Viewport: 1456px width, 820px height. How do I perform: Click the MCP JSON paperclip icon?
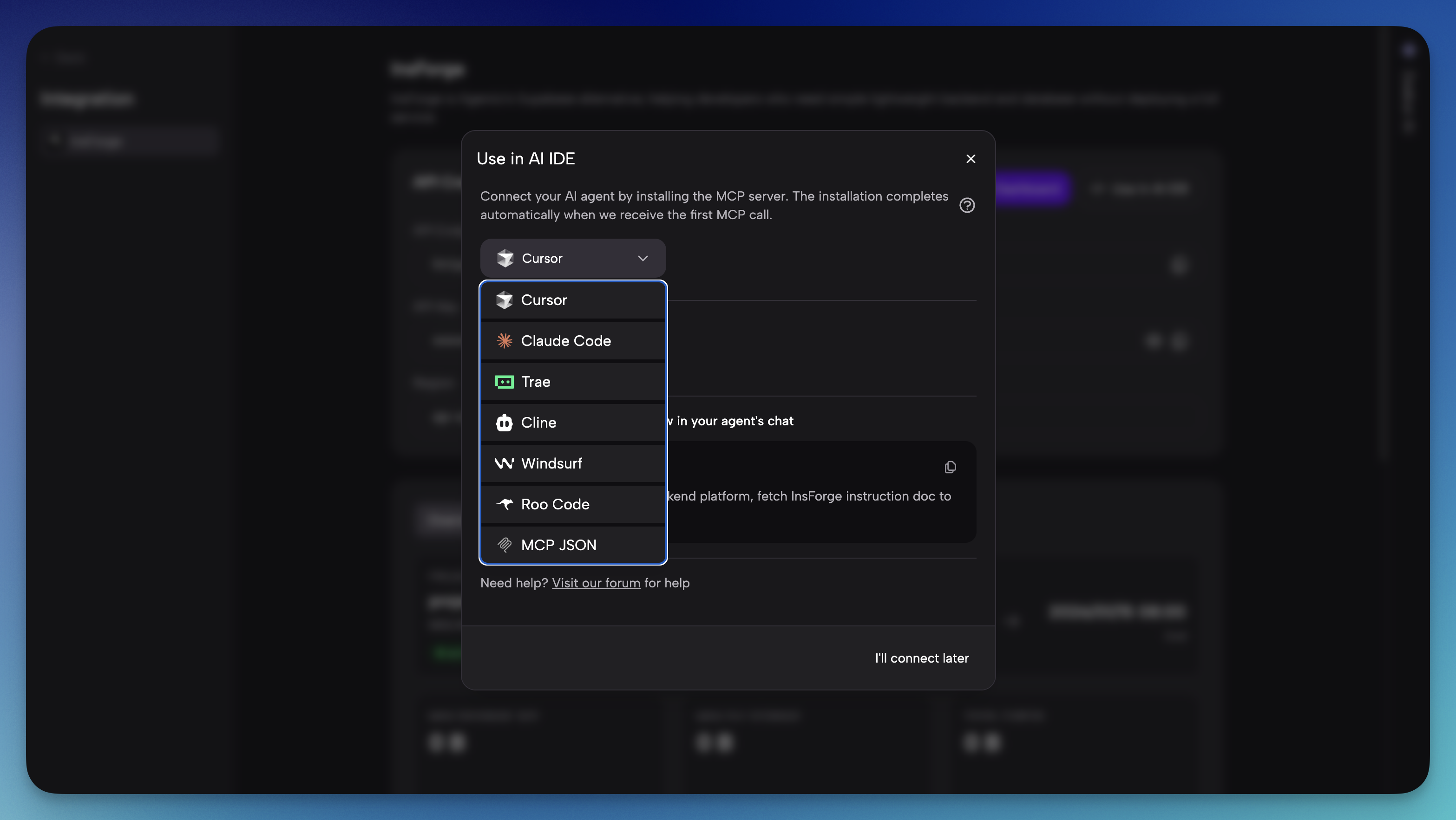pos(504,545)
